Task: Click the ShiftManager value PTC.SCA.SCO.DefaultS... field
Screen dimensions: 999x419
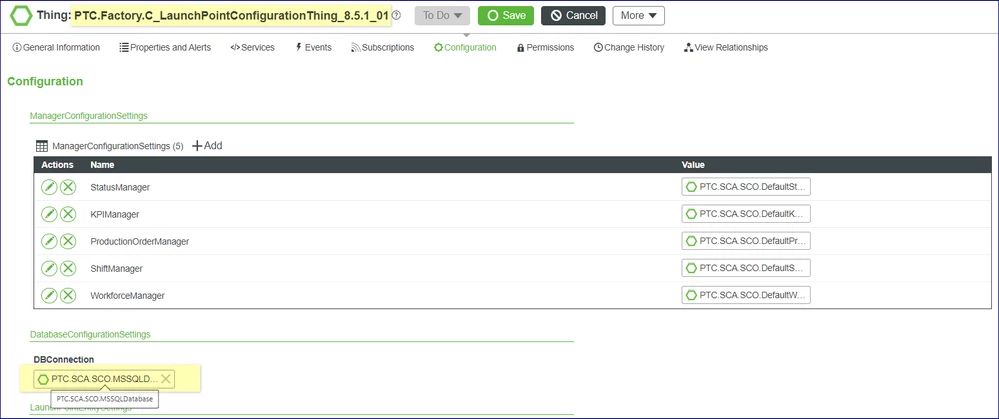Action: [x=745, y=268]
